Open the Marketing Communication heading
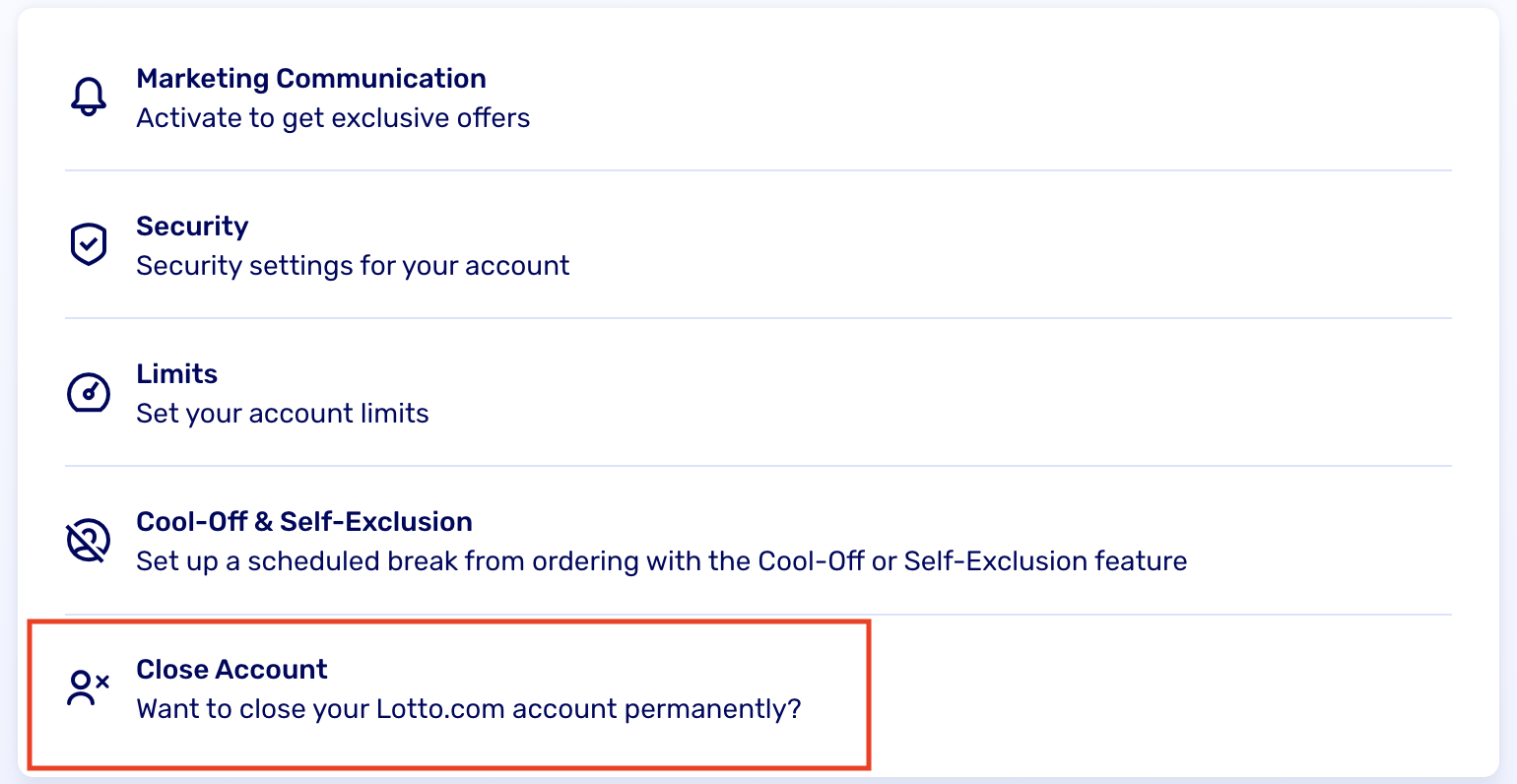 click(x=311, y=79)
